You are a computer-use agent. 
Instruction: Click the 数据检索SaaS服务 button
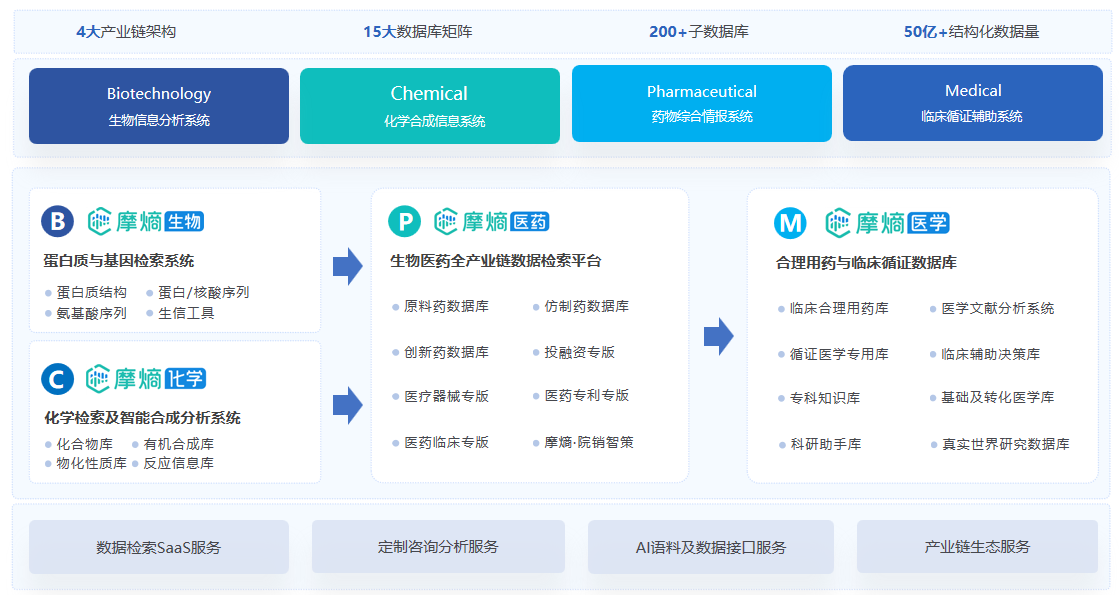point(159,547)
